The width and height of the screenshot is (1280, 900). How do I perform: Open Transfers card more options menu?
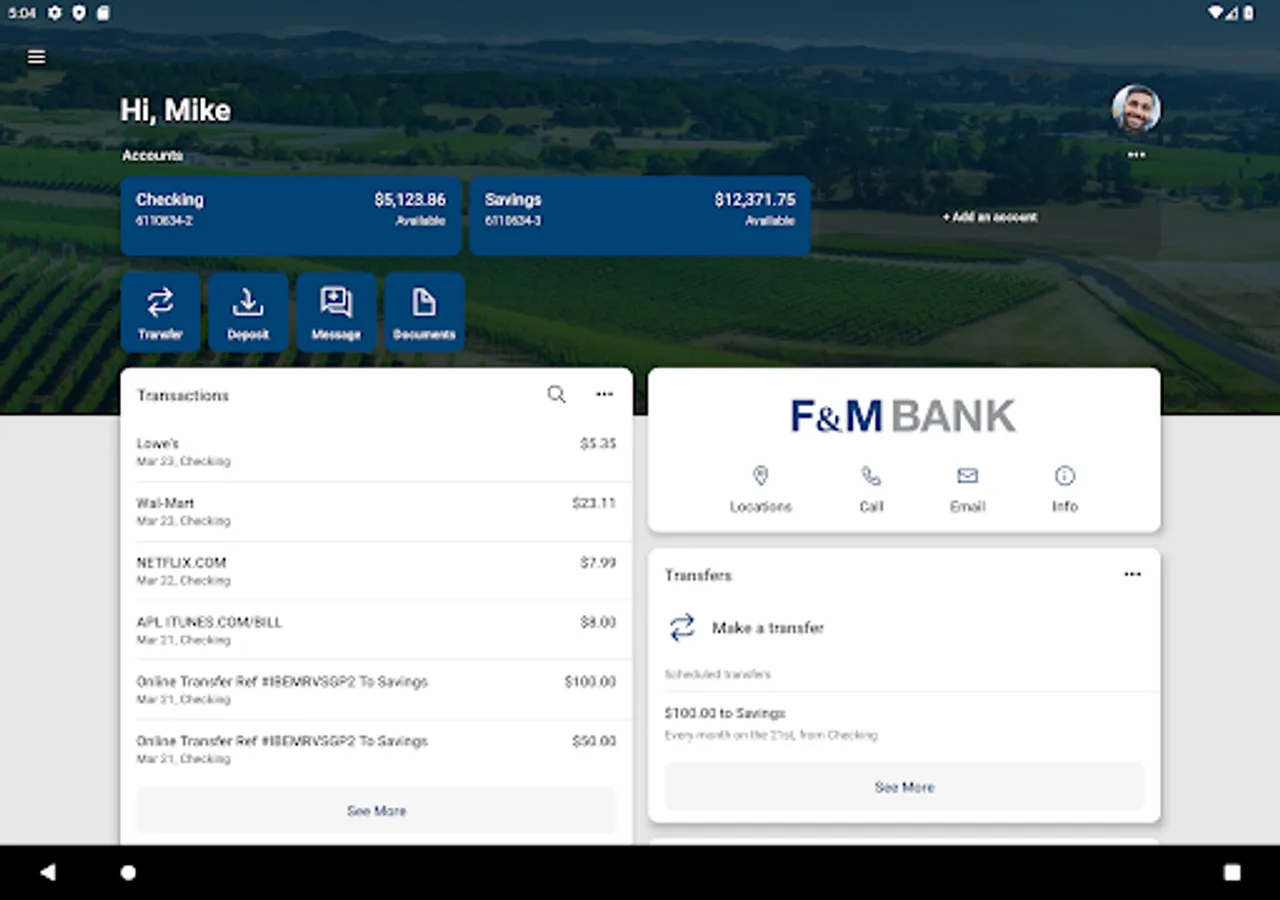point(1132,575)
